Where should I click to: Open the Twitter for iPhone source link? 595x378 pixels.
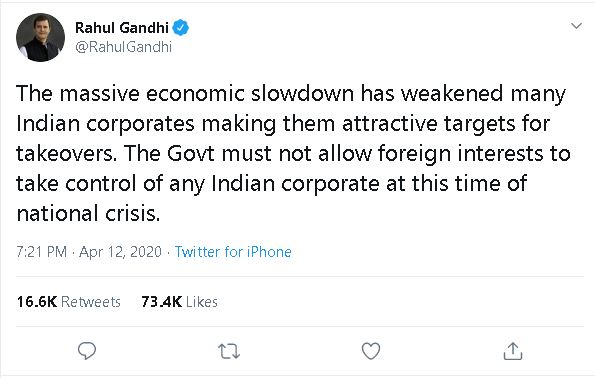(x=233, y=252)
